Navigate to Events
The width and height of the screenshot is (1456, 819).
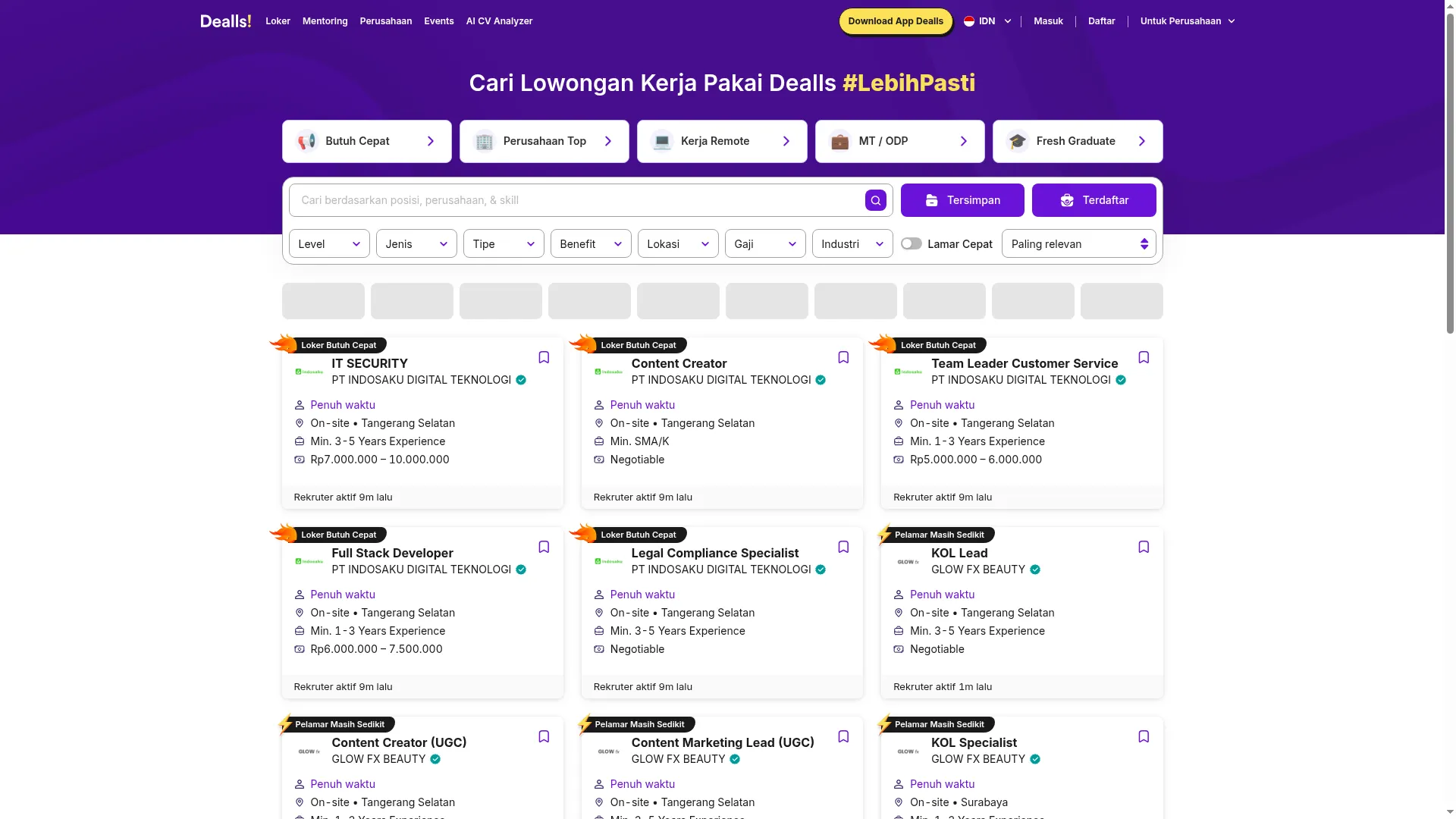[x=439, y=21]
